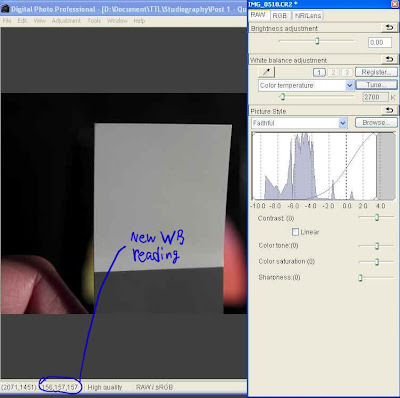Click the RGB reading 156,157,157 in status bar

tap(60, 387)
